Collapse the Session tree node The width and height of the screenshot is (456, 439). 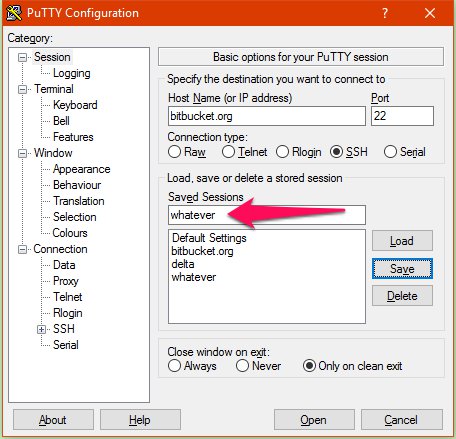[x=22, y=58]
